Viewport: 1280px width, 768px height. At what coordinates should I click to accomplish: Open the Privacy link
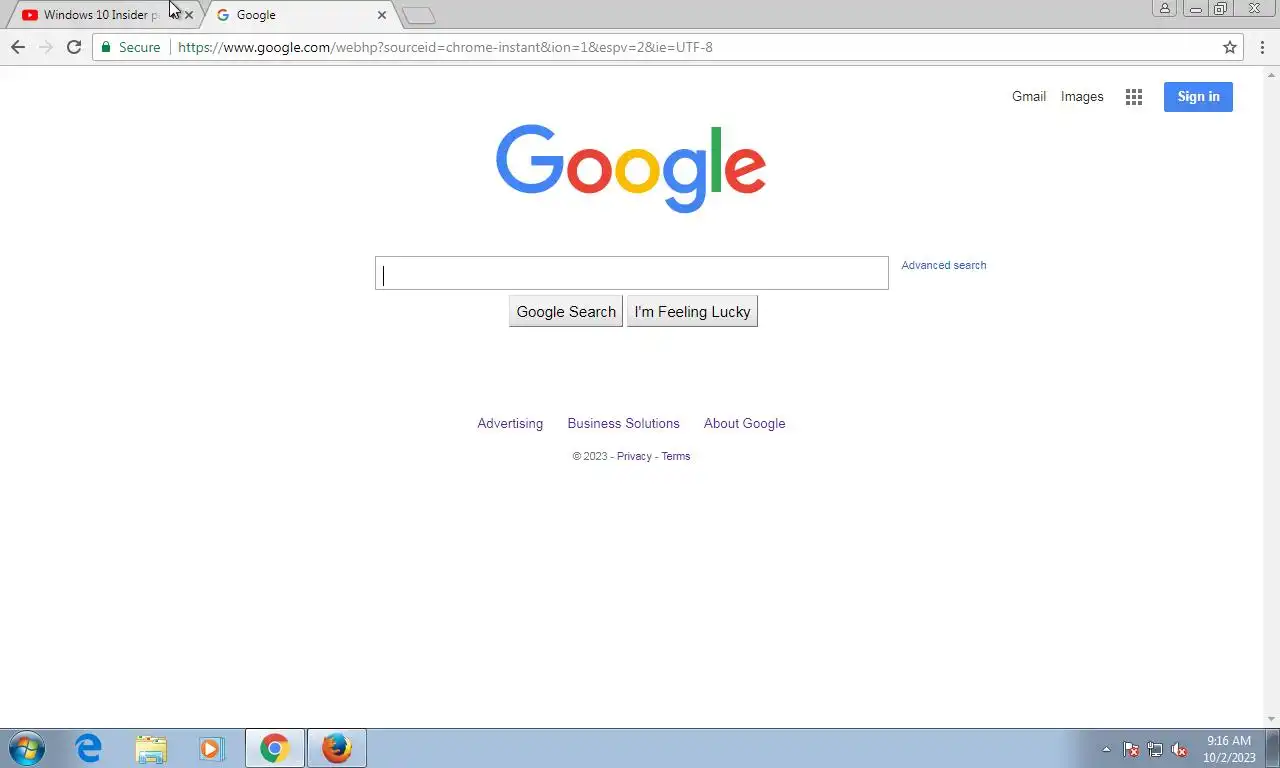tap(634, 456)
